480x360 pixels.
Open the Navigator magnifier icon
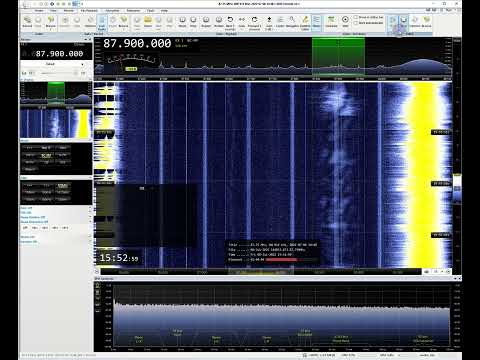coord(292,21)
